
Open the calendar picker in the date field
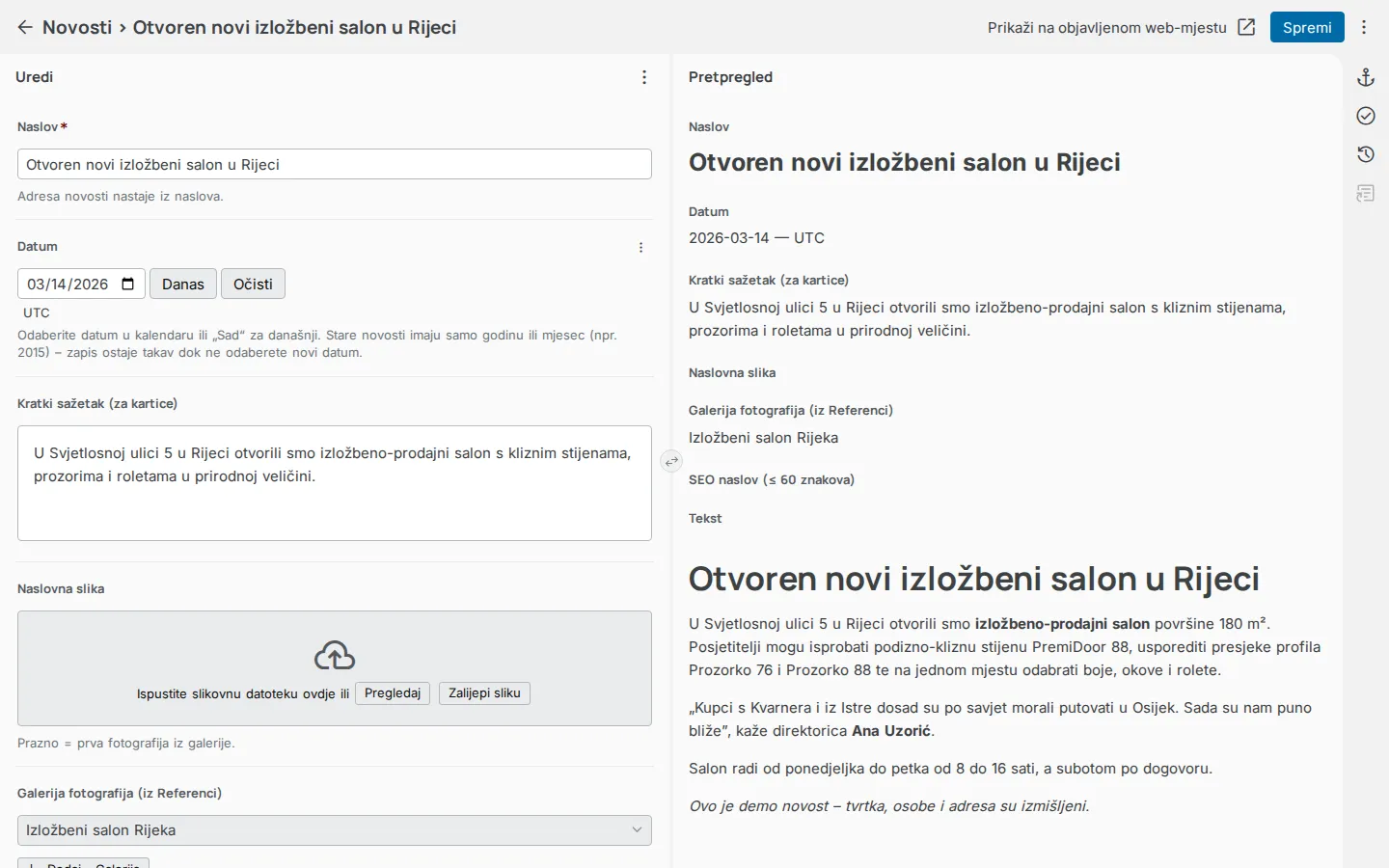click(128, 284)
